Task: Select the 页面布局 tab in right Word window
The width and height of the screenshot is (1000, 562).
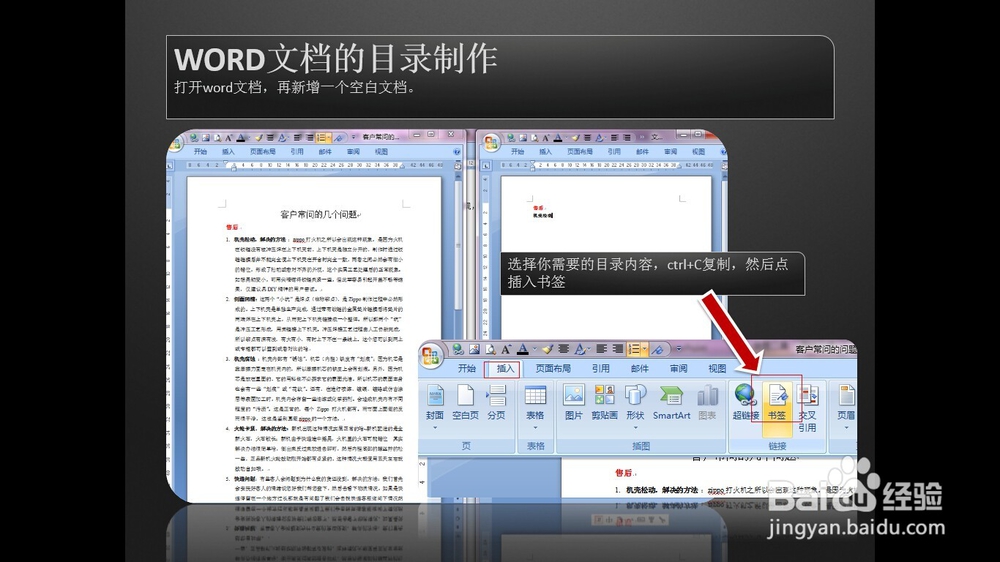Action: (x=580, y=152)
